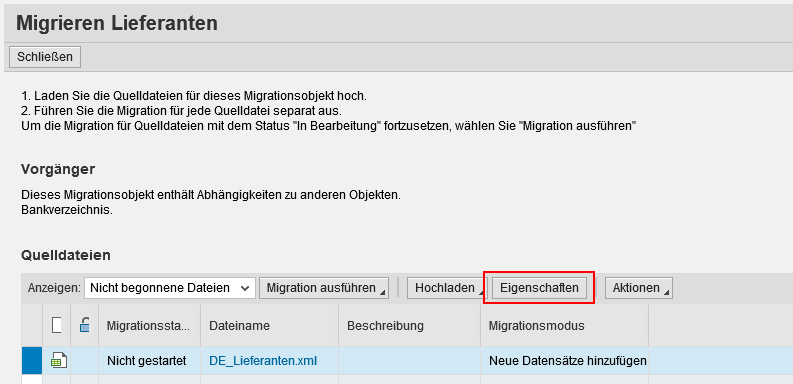Click the Beschreibung column header
Viewport: 793px width, 384px height.
410,326
